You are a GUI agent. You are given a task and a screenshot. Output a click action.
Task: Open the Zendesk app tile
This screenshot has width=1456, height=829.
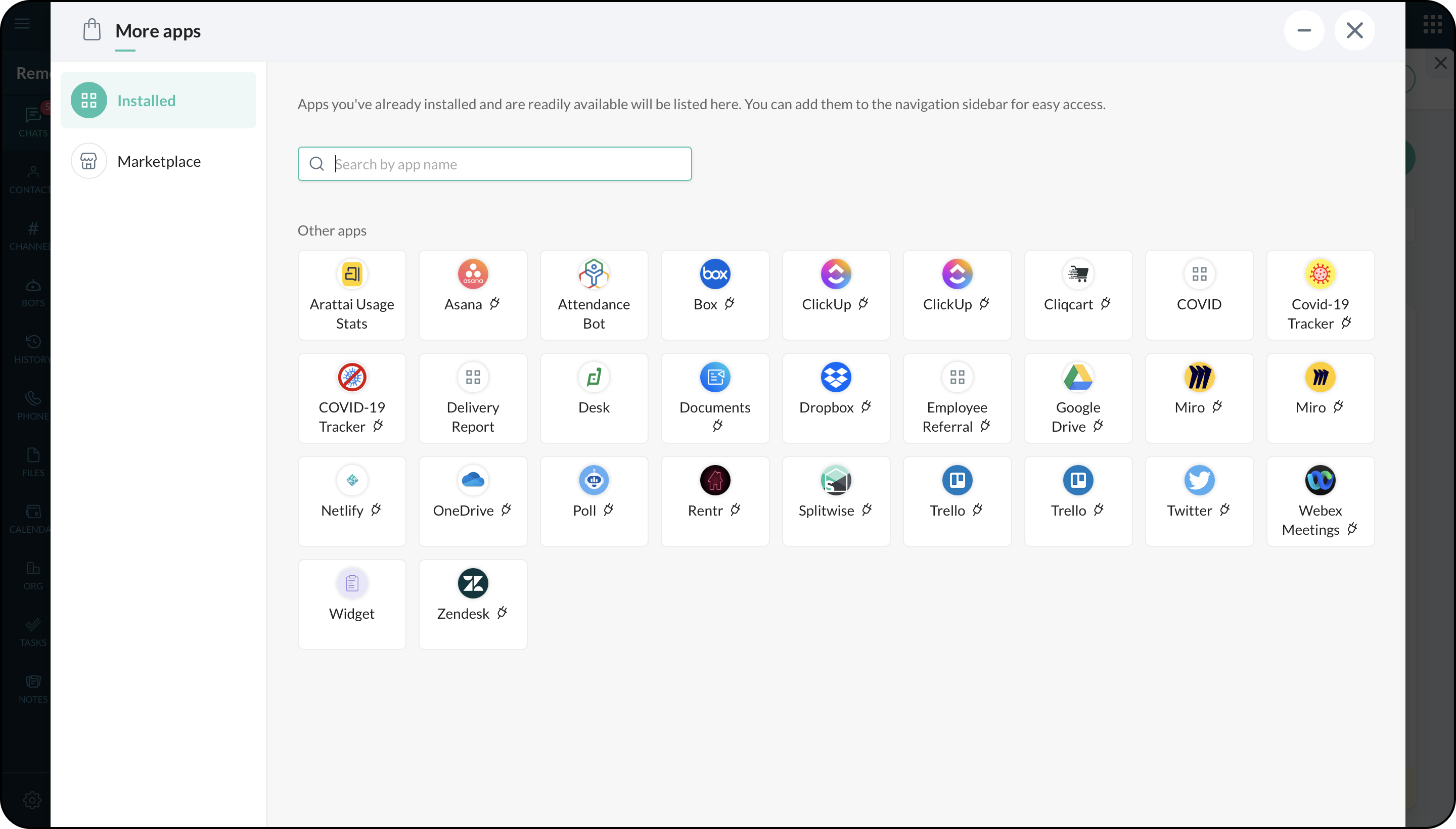(473, 604)
